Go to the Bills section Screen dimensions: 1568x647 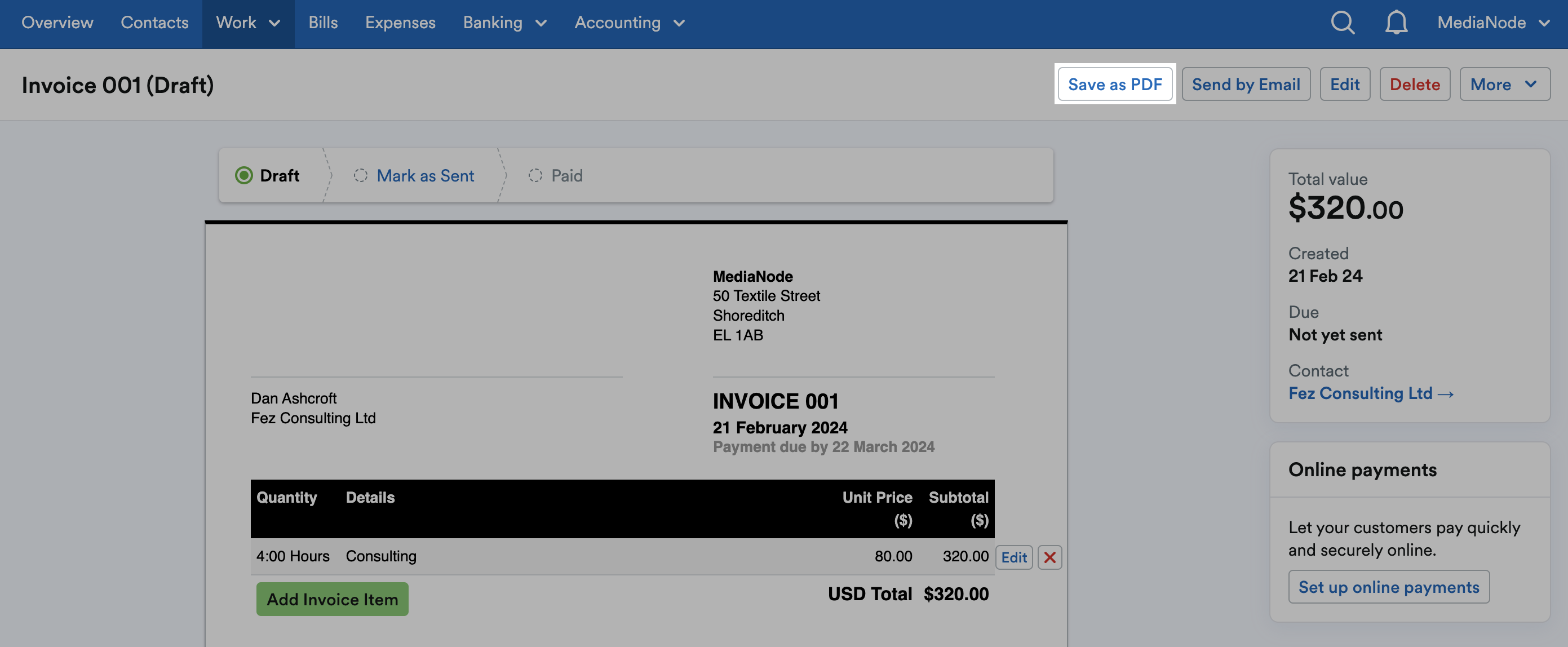(x=323, y=23)
